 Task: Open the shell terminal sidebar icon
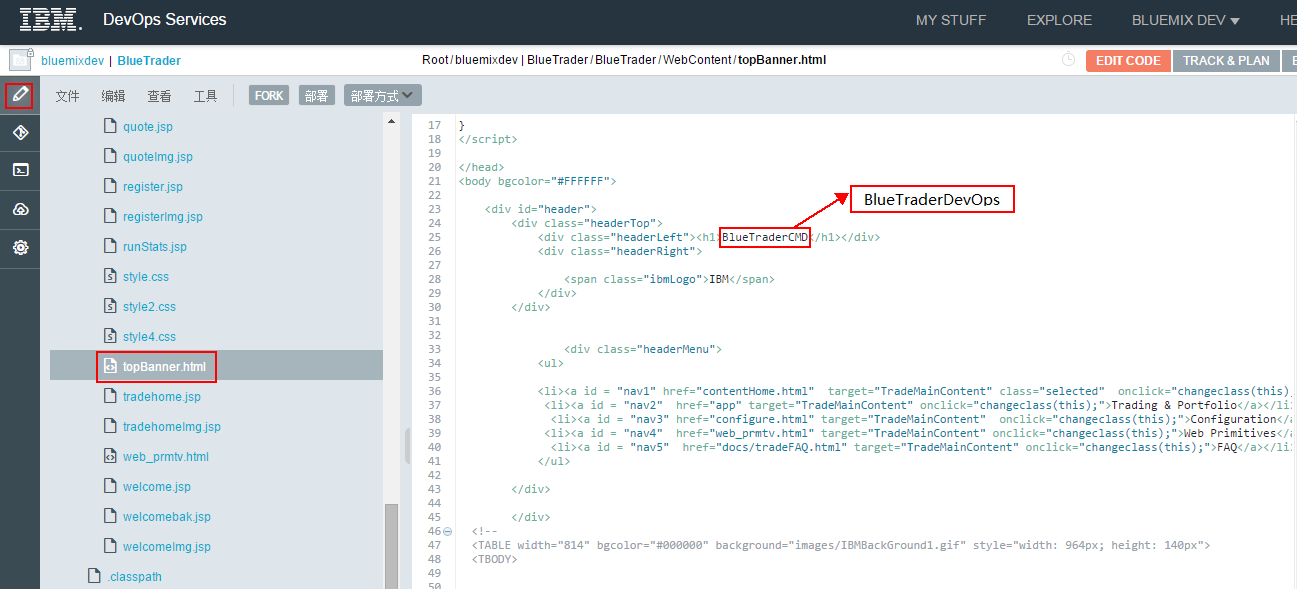click(20, 170)
